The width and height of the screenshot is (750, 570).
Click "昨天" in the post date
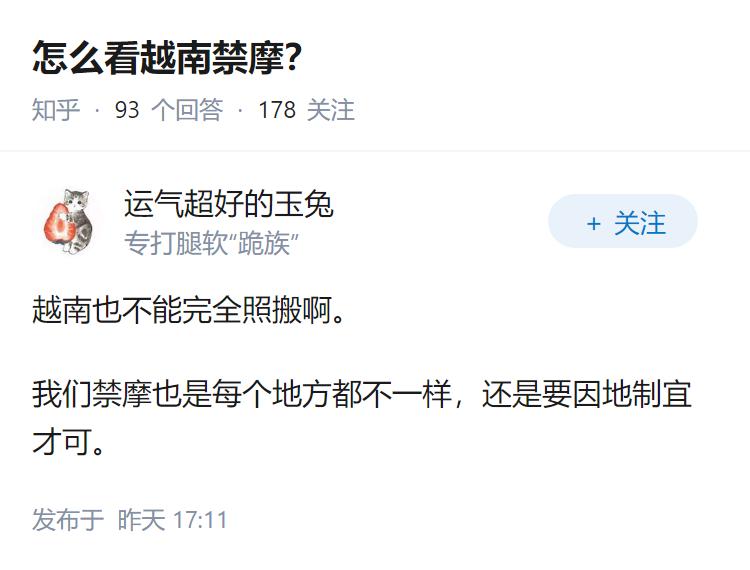(141, 520)
